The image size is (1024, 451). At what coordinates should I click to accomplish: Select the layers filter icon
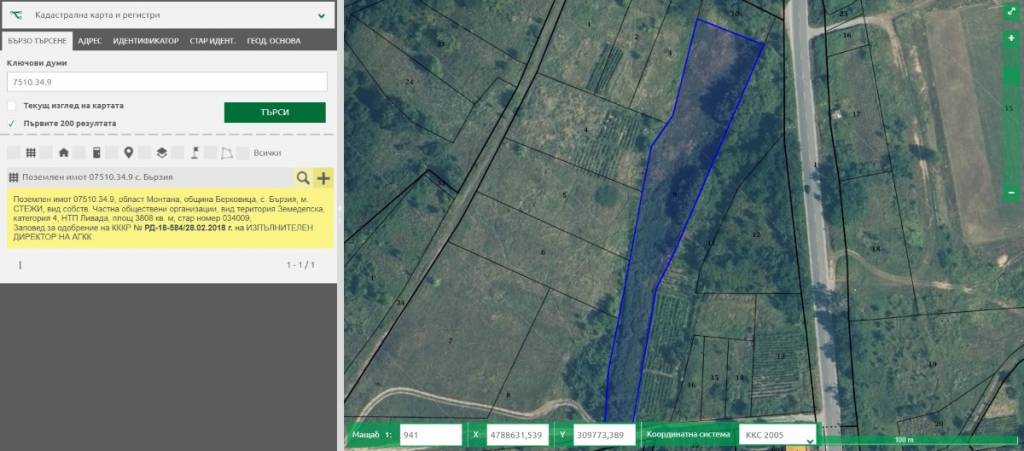[161, 153]
